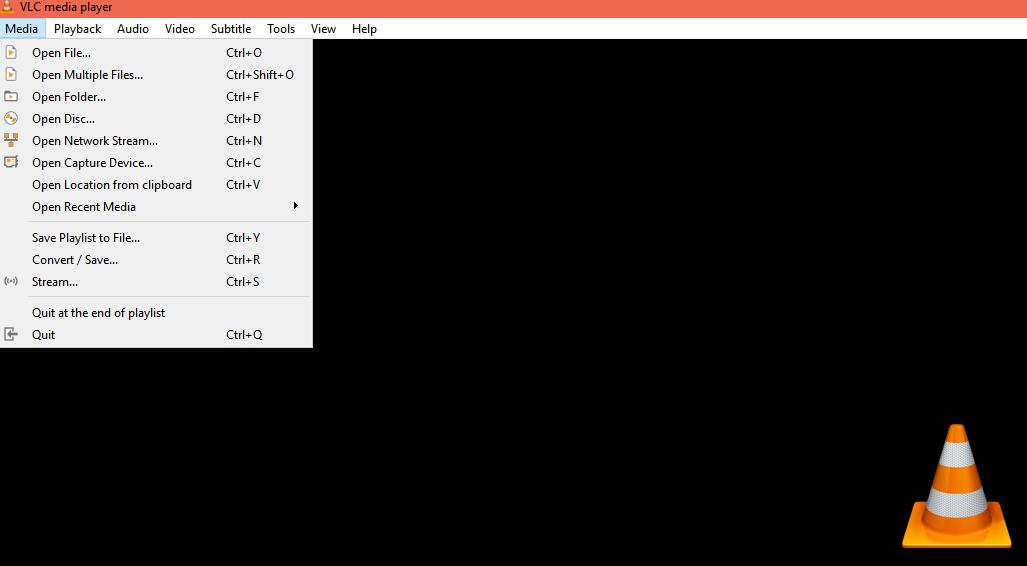Select Open Multiple Files... entry

[x=156, y=75]
